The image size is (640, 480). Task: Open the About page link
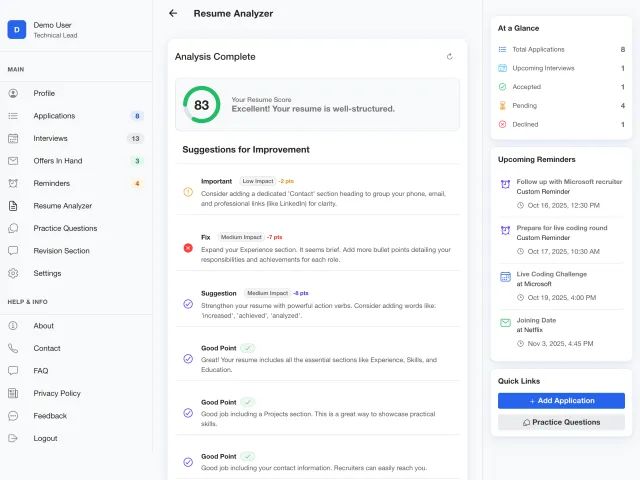point(76,326)
